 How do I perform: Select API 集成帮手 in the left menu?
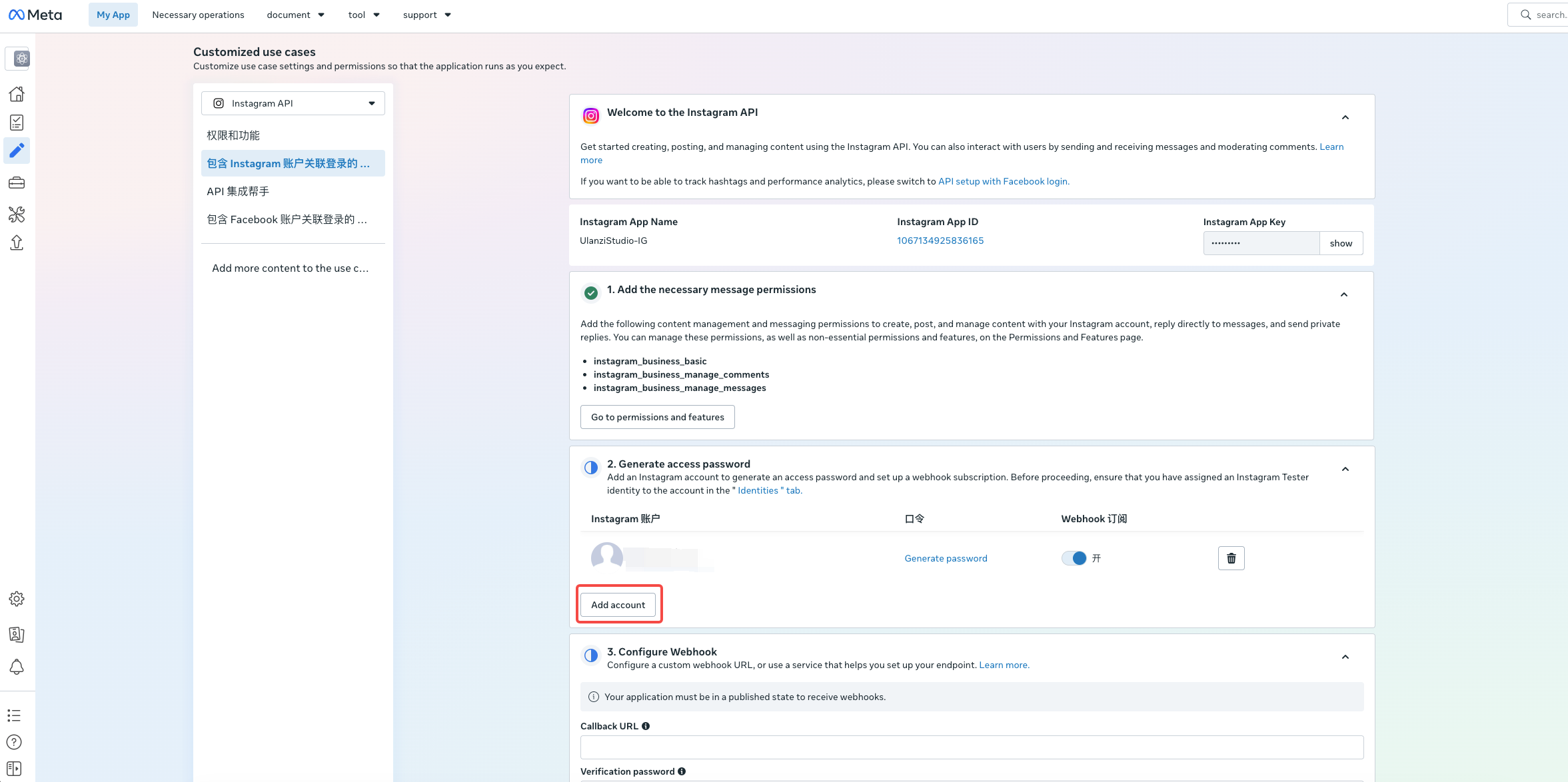coord(293,191)
